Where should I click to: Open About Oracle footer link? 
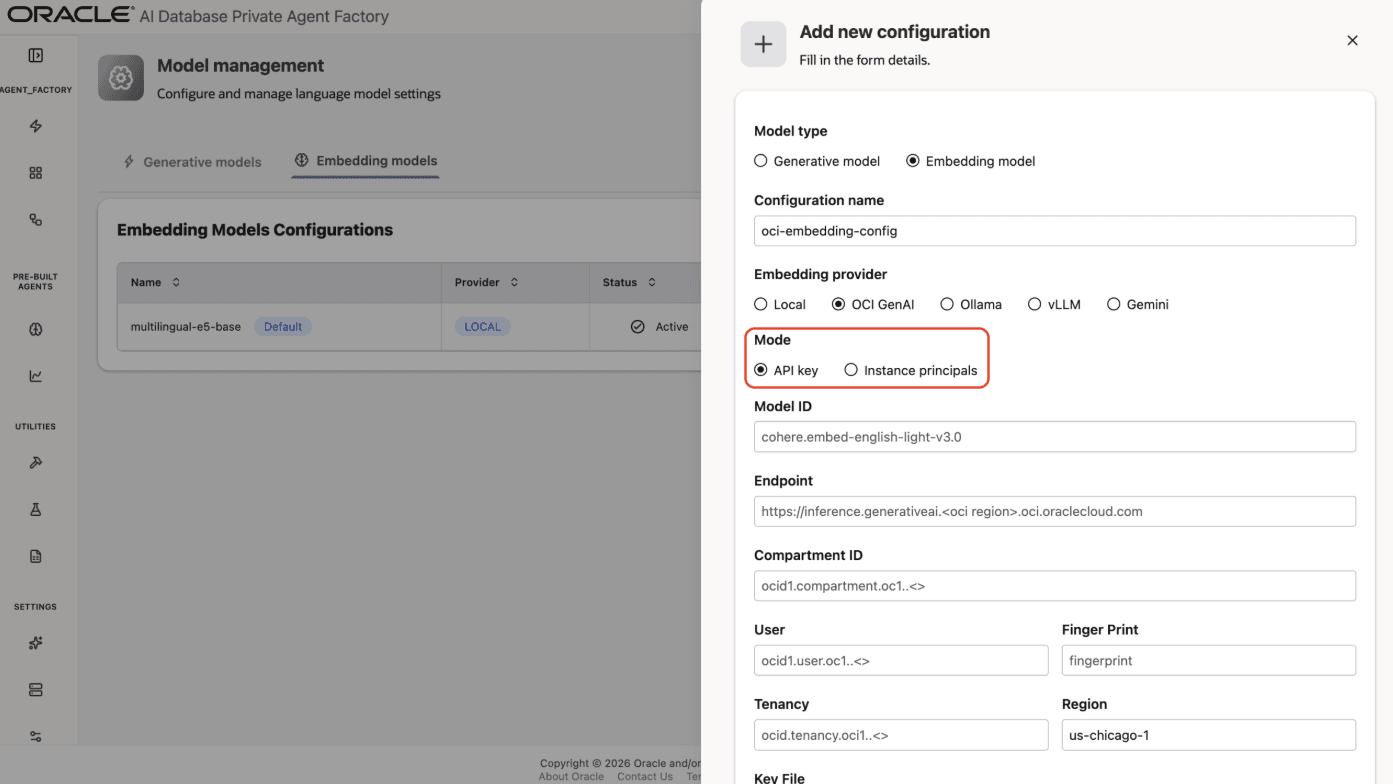click(571, 777)
